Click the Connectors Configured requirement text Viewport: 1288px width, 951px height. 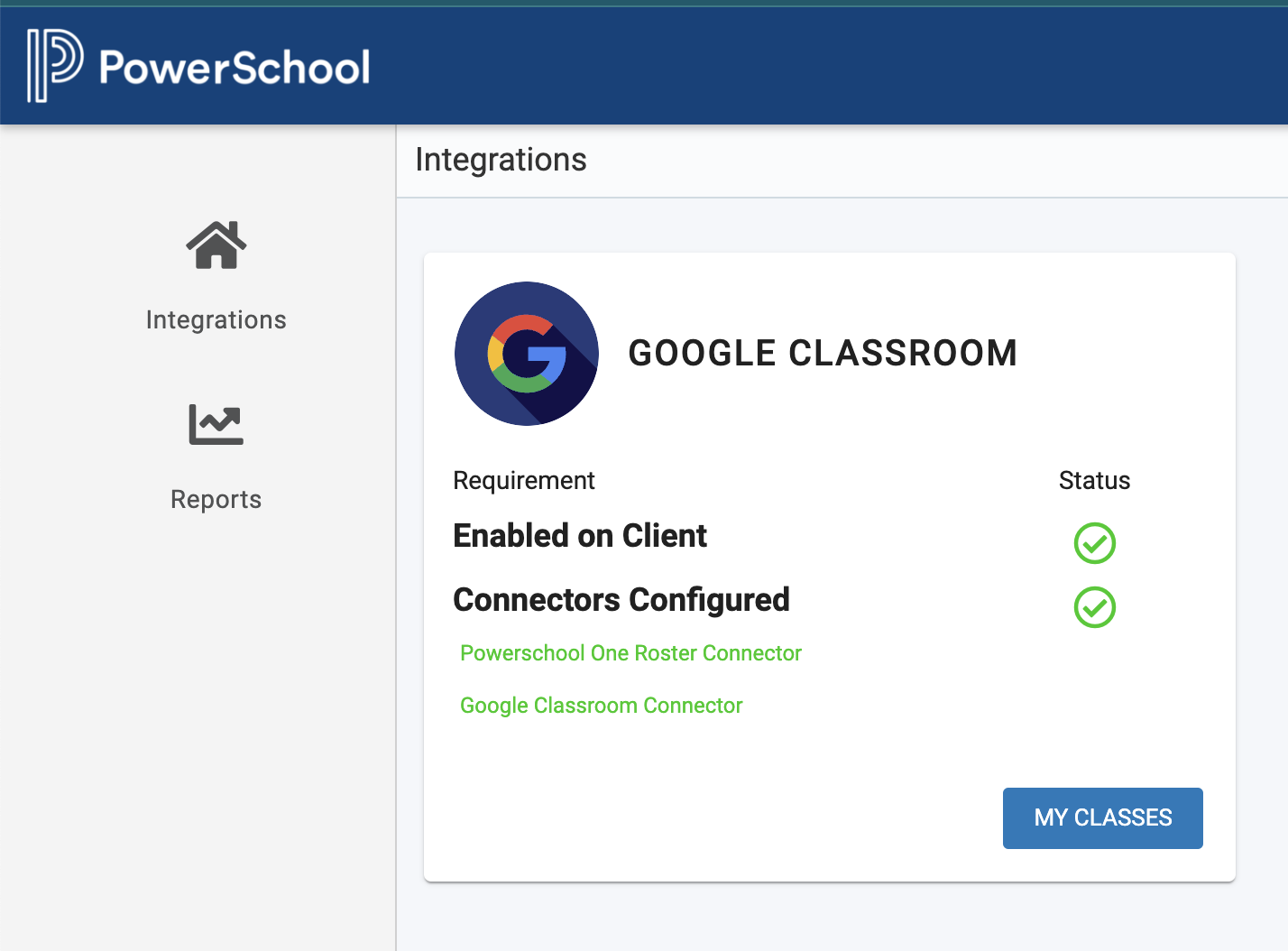[621, 600]
